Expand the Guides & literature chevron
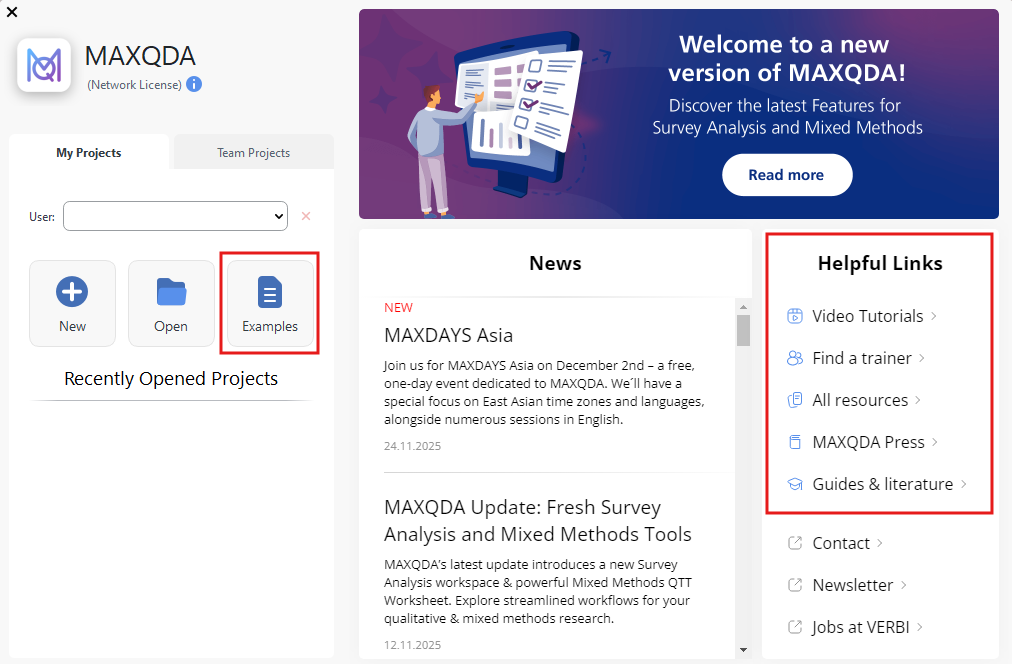This screenshot has height=664, width=1012. click(964, 484)
